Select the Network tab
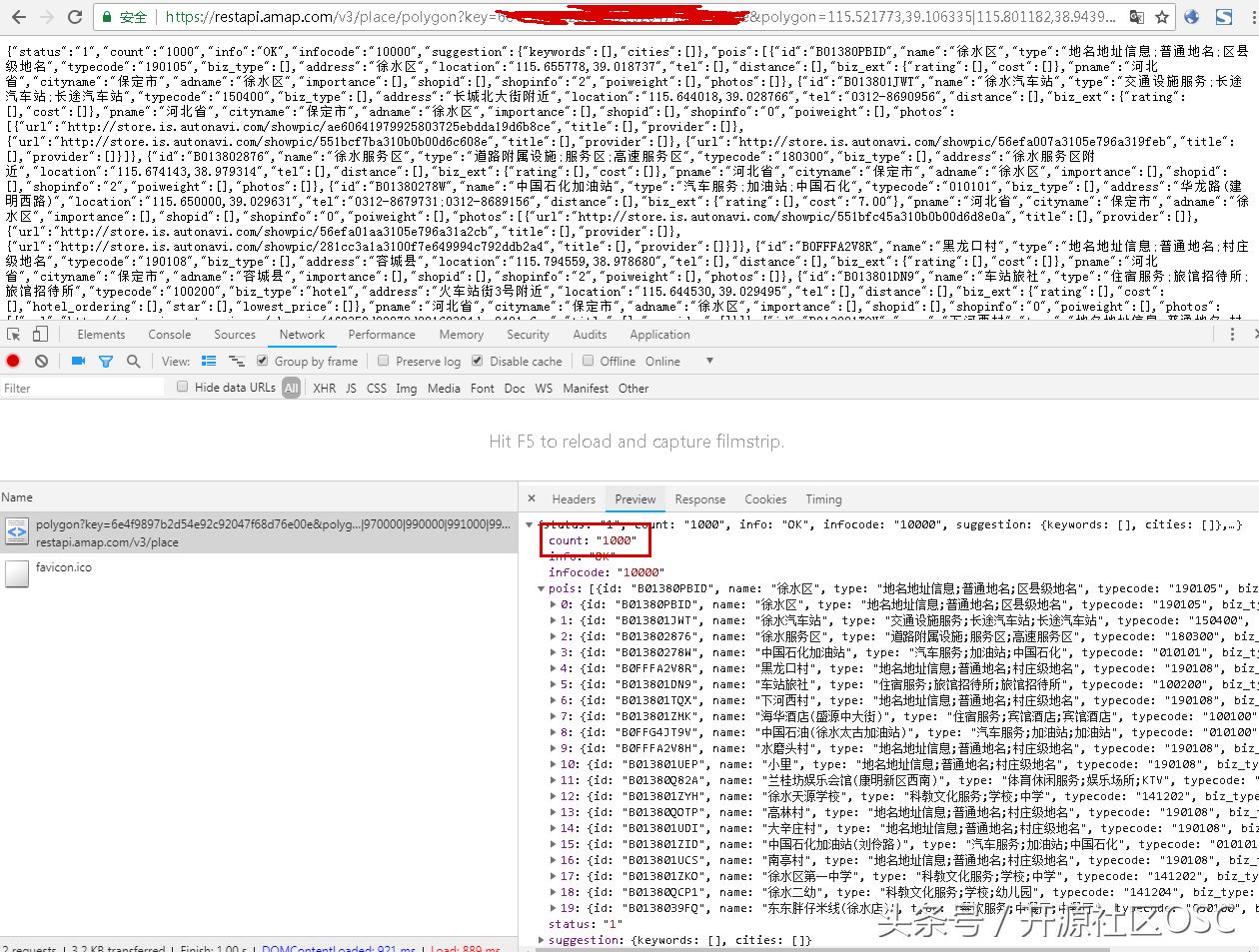 302,335
